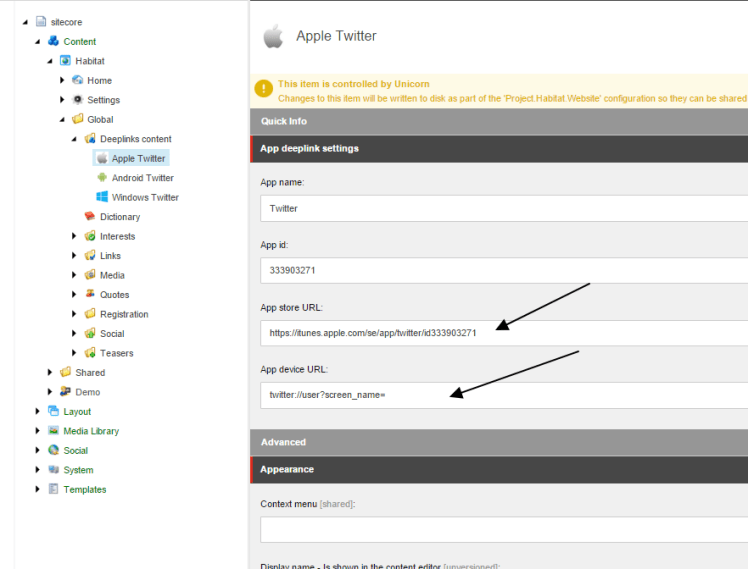
Task: Click the yellow Unicorn warning icon
Action: tap(264, 90)
